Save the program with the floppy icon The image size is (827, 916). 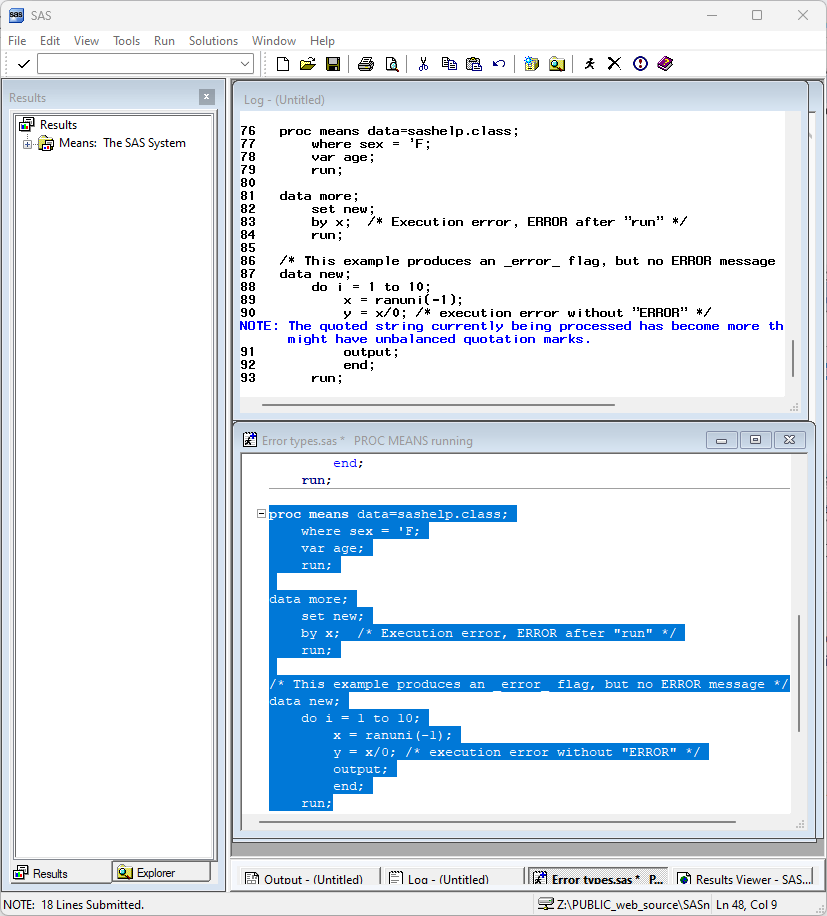pyautogui.click(x=333, y=64)
